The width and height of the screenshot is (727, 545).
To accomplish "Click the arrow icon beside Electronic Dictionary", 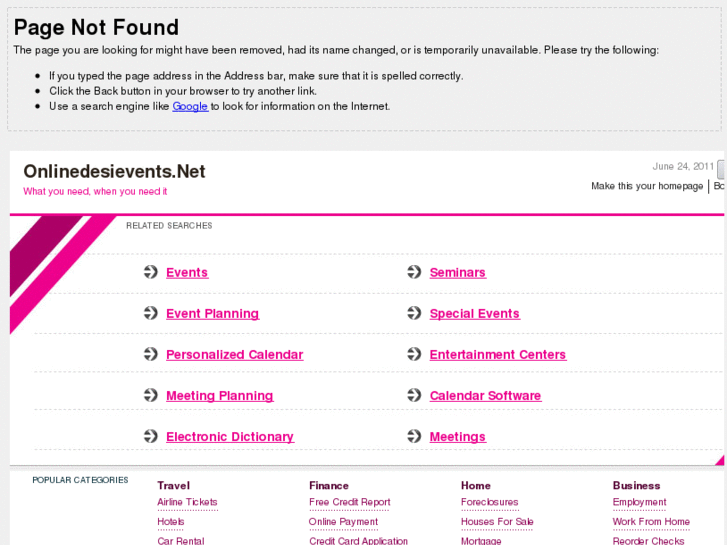I will tap(150, 436).
